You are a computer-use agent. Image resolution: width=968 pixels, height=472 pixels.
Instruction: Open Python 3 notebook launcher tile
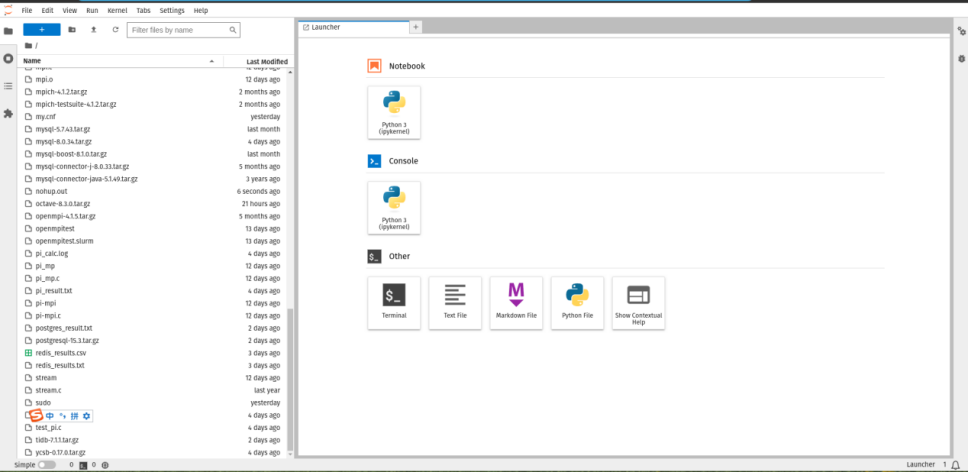394,112
